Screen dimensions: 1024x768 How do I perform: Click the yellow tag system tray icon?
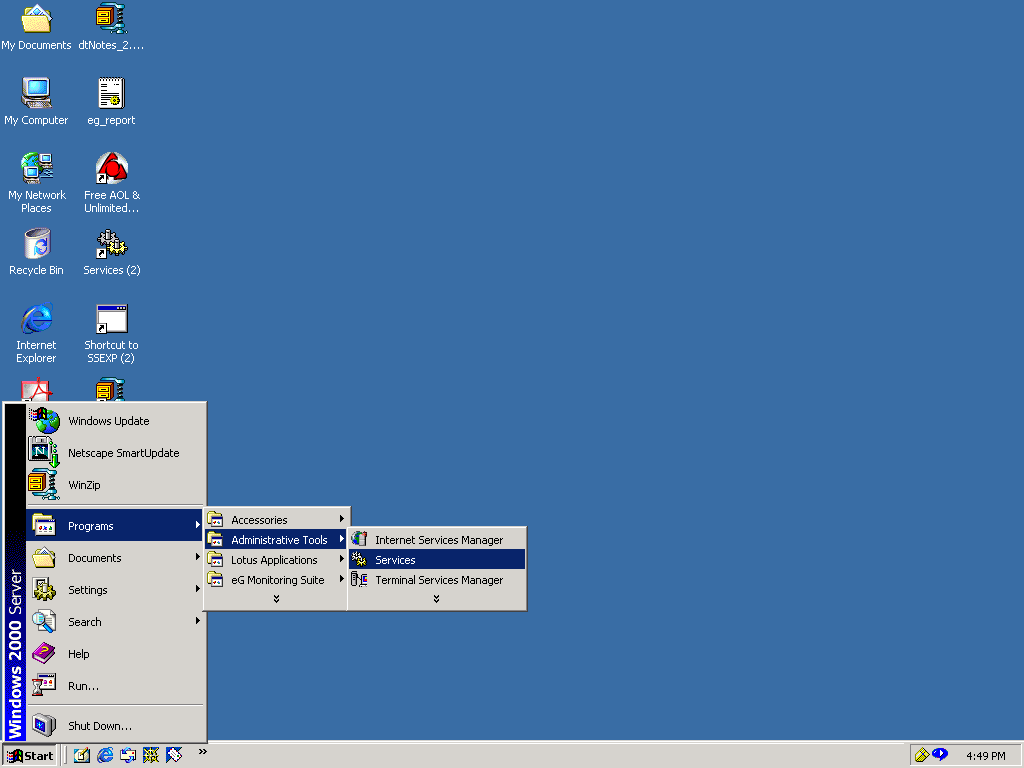922,755
